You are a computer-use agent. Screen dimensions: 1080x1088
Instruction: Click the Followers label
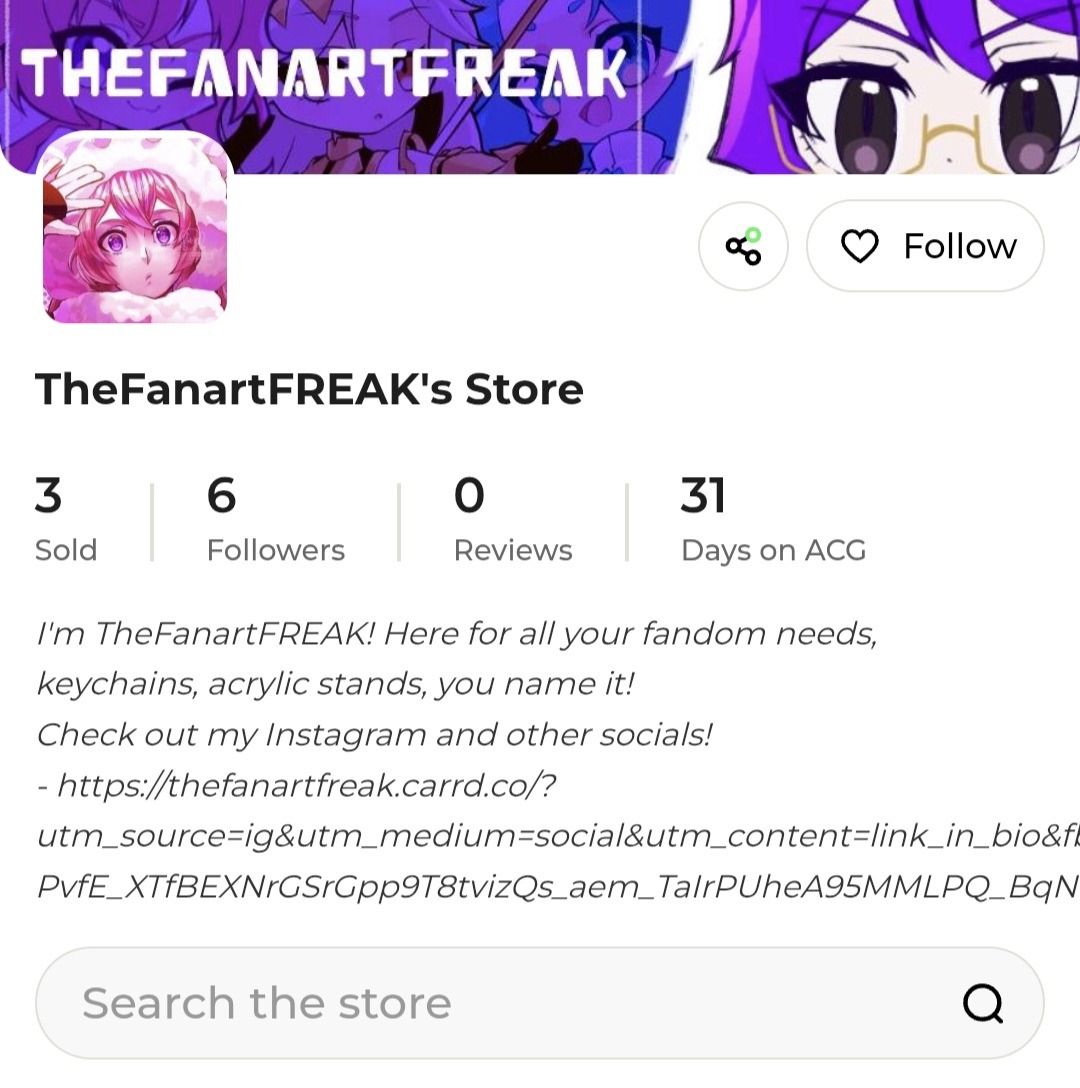click(x=276, y=550)
